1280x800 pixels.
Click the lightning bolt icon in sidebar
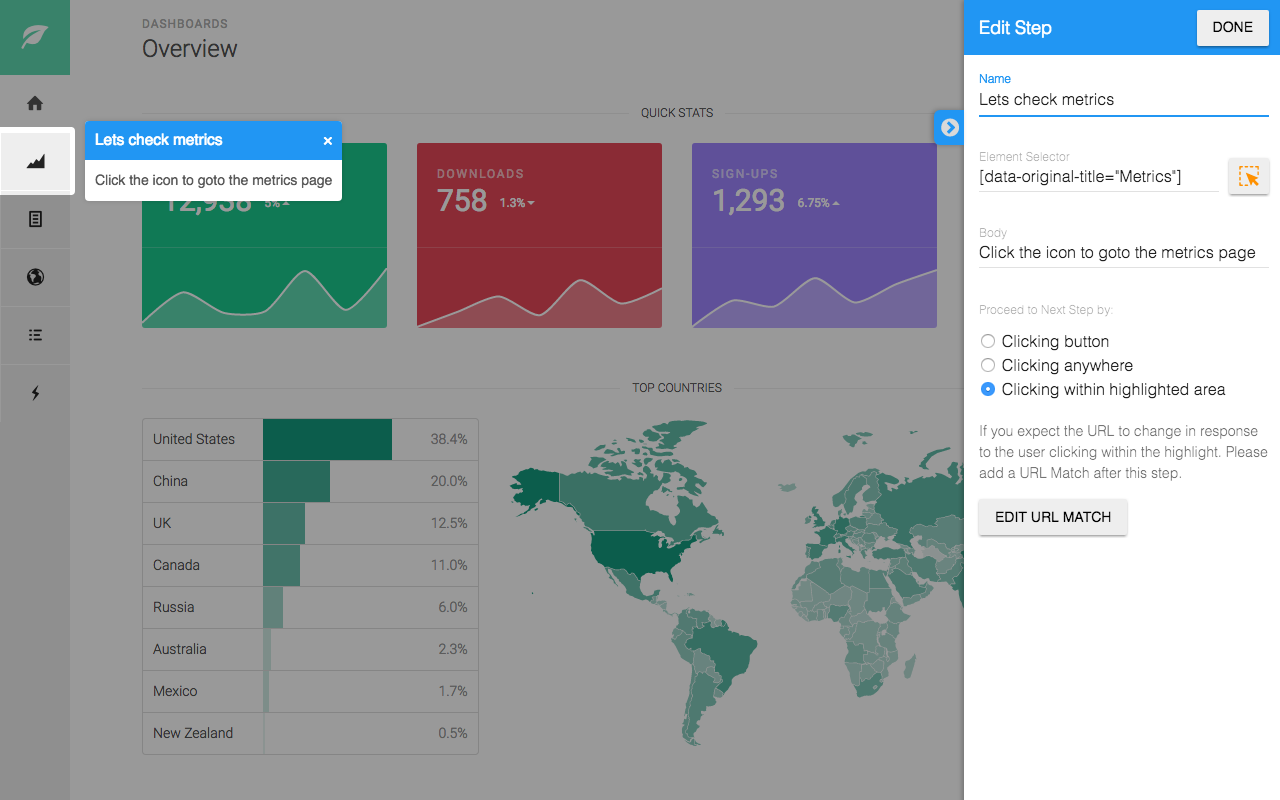click(35, 393)
